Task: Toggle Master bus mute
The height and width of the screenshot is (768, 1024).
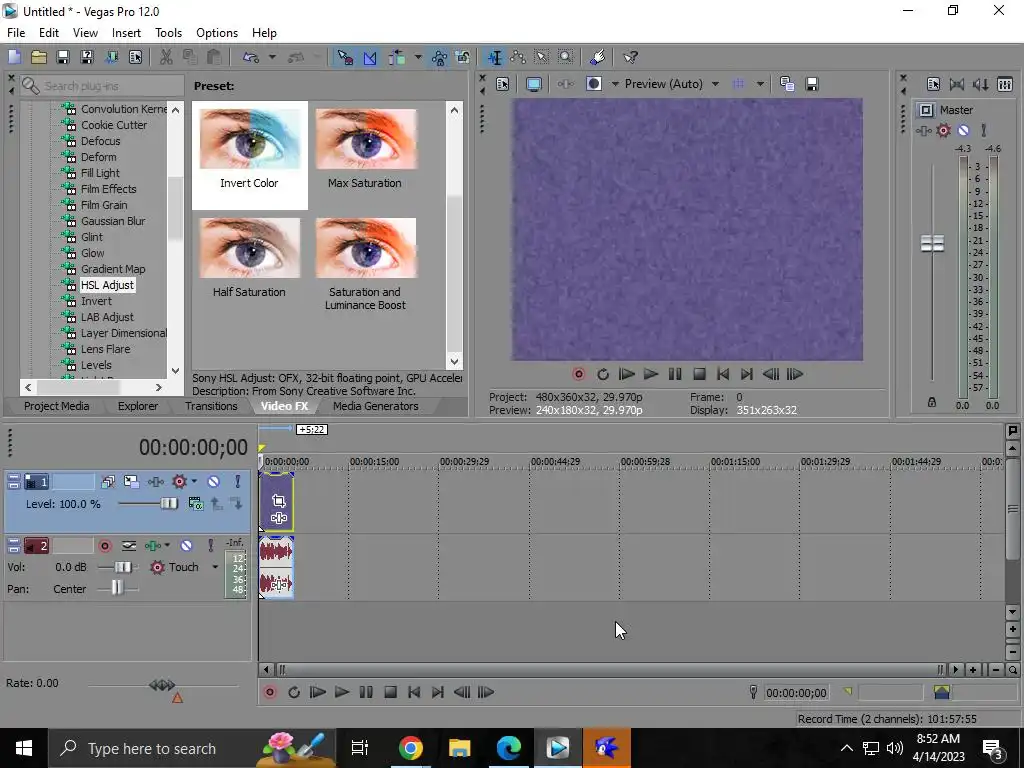Action: [x=963, y=131]
